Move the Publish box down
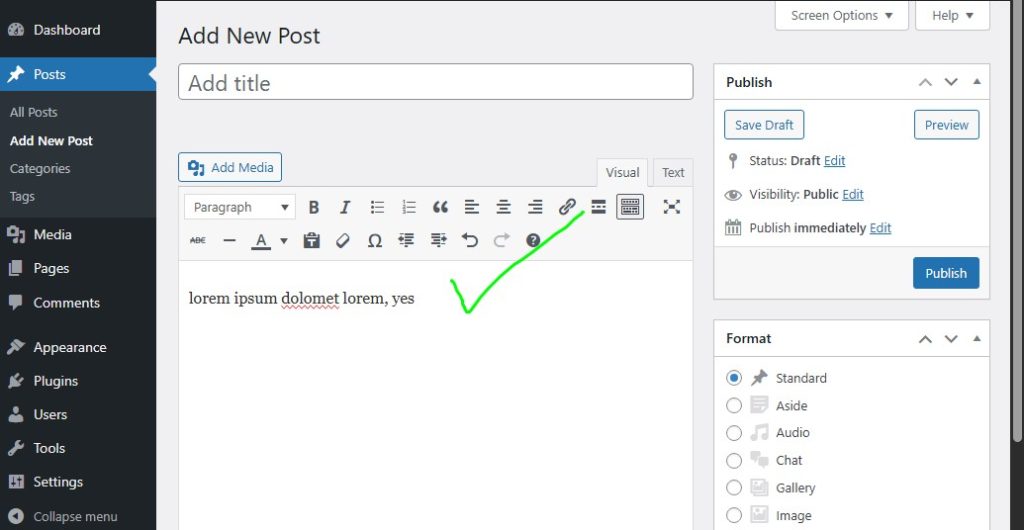This screenshot has width=1024, height=530. [x=951, y=82]
